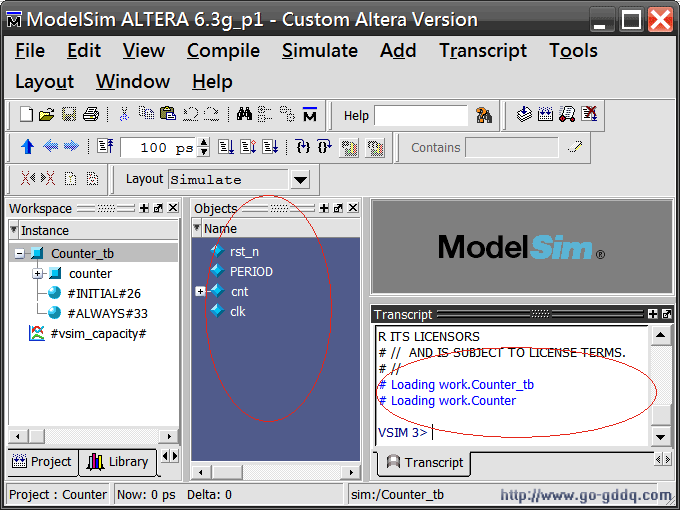The height and width of the screenshot is (510, 680).
Task: Expand the Objects pane with plus icon
Action: (x=324, y=208)
